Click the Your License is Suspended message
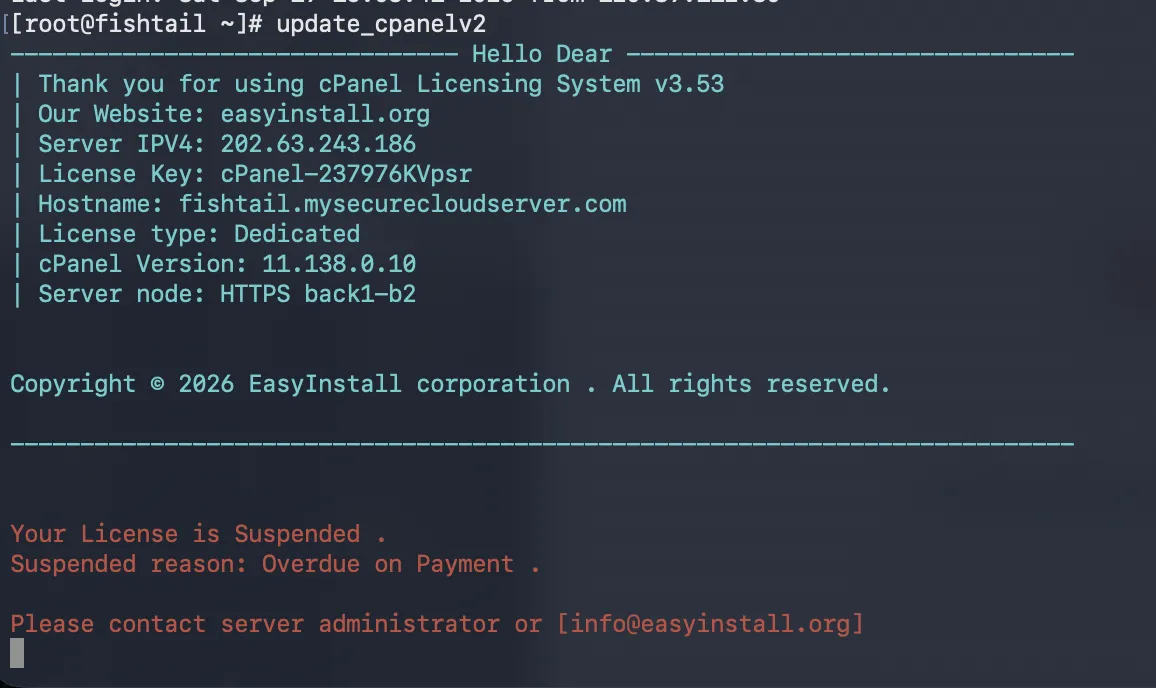 tap(185, 534)
